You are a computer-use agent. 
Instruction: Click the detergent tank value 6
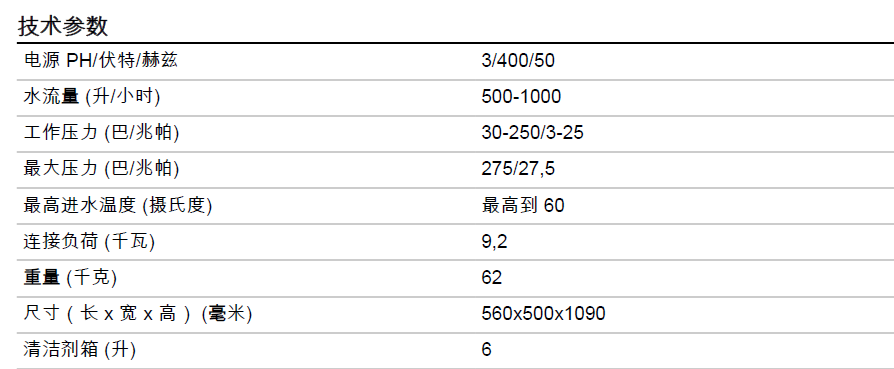click(486, 350)
